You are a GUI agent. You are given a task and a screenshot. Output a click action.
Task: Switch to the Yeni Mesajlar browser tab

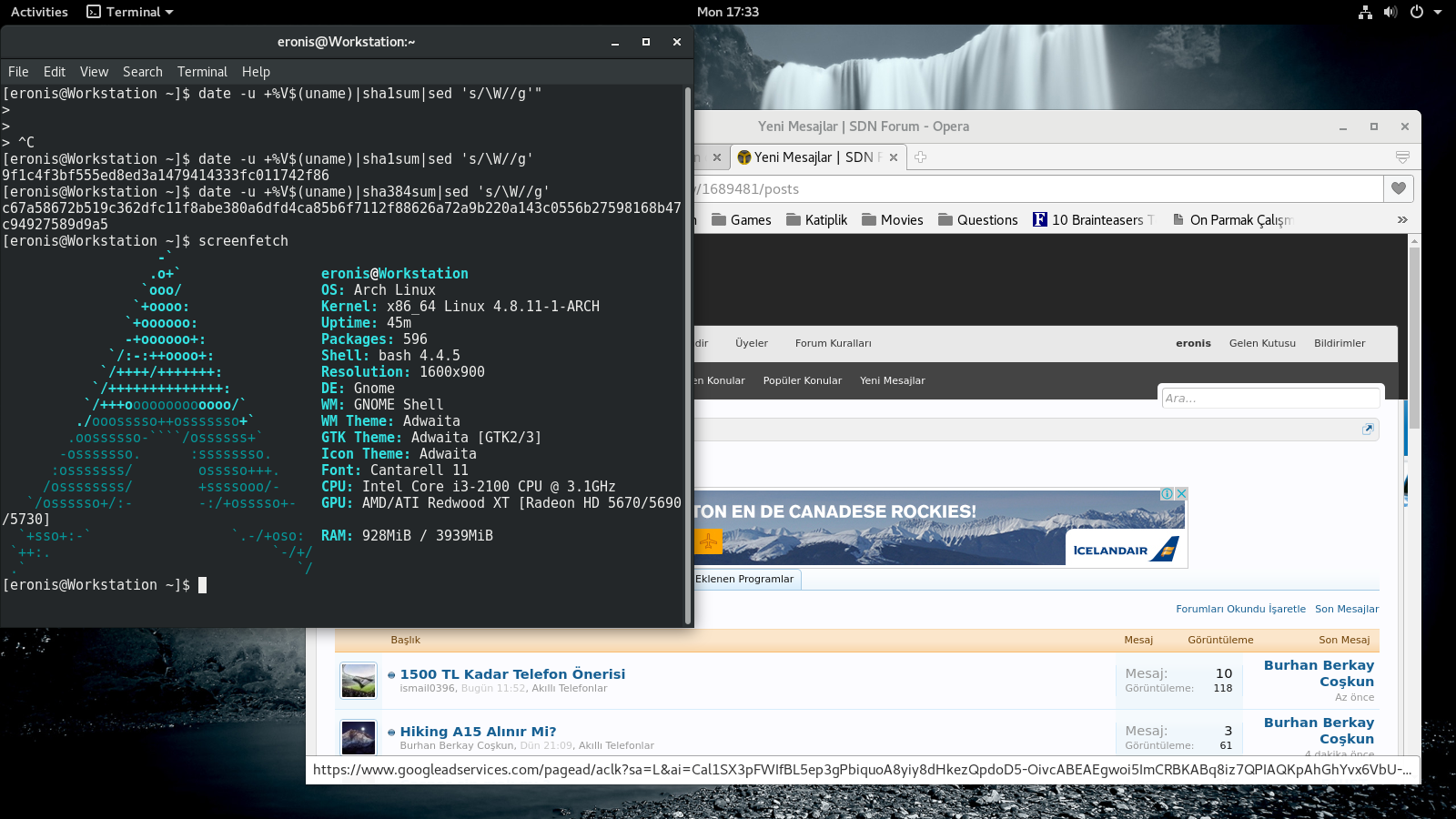tap(805, 157)
